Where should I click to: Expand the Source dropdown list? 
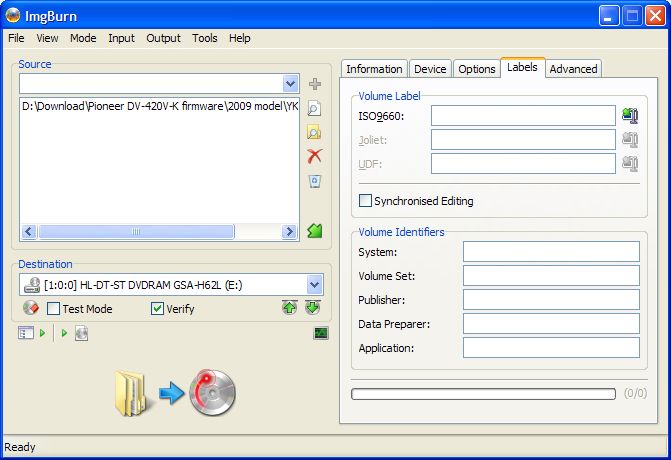coord(291,83)
